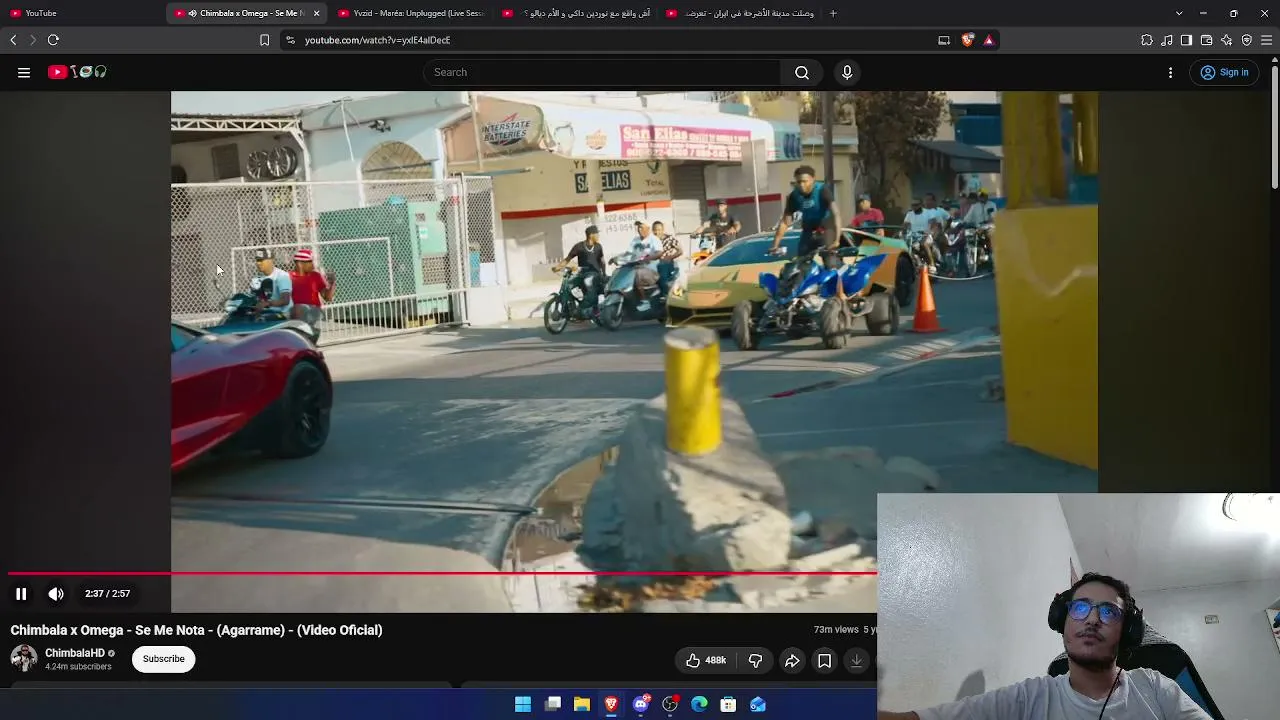Click the 73m views text
1280x720 pixels.
click(x=836, y=630)
